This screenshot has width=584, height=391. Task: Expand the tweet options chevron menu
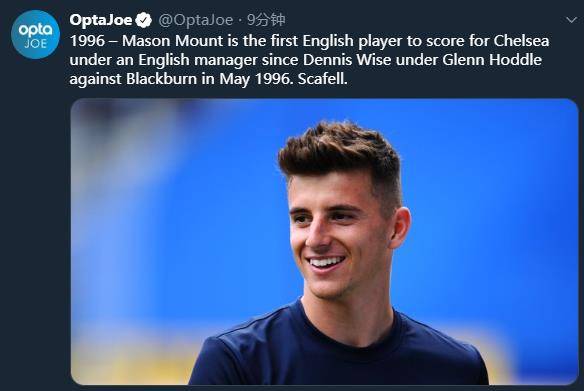[x=571, y=20]
